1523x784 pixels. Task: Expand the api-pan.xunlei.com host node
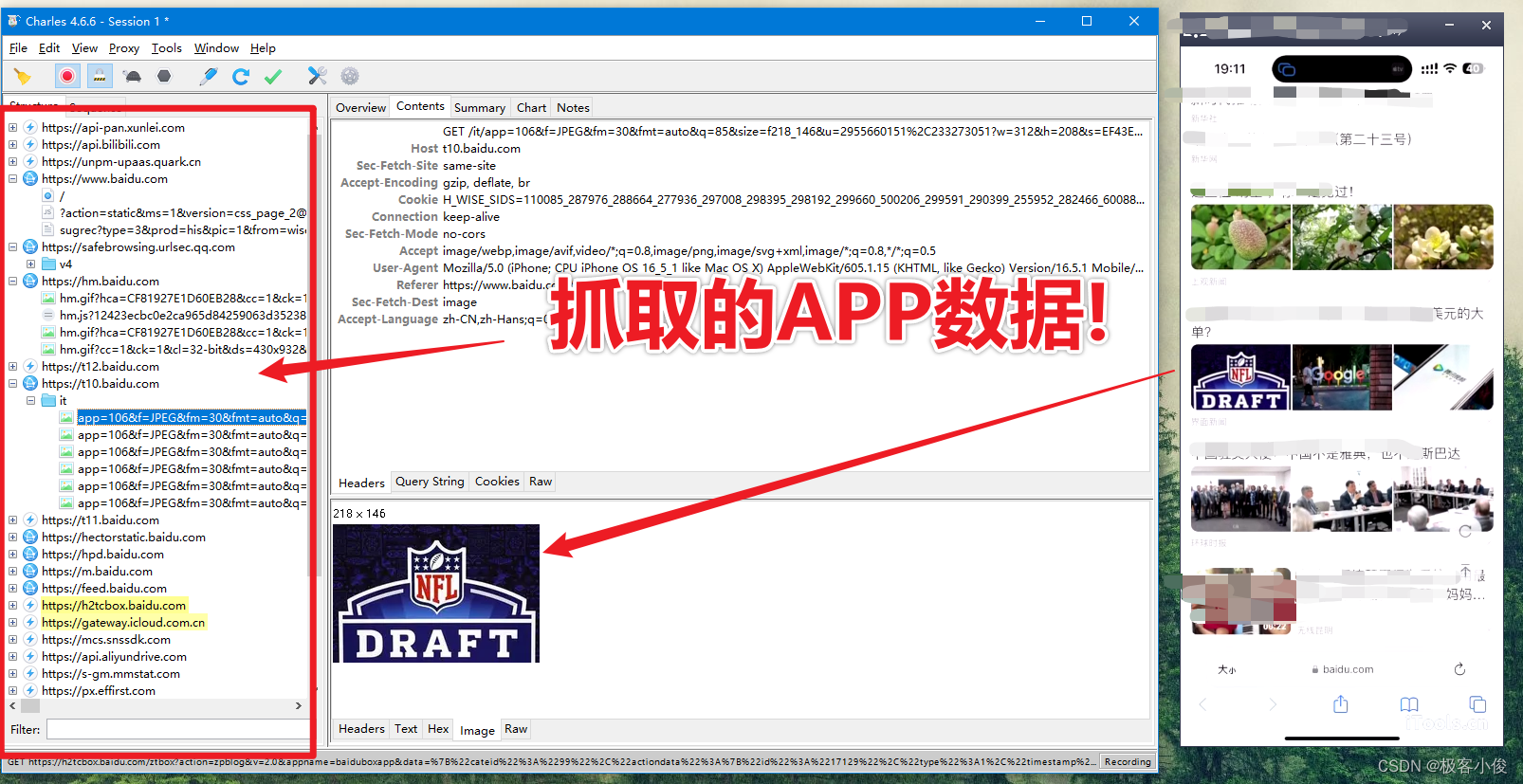click(12, 127)
